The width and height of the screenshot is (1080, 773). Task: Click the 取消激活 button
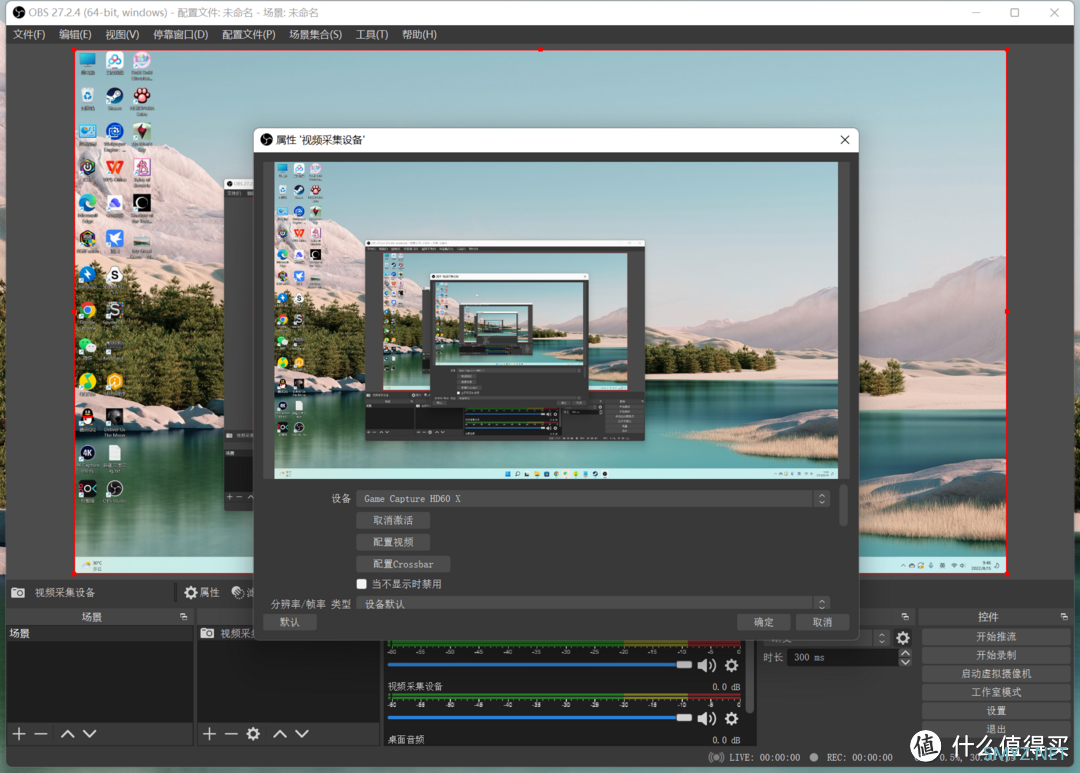click(393, 520)
